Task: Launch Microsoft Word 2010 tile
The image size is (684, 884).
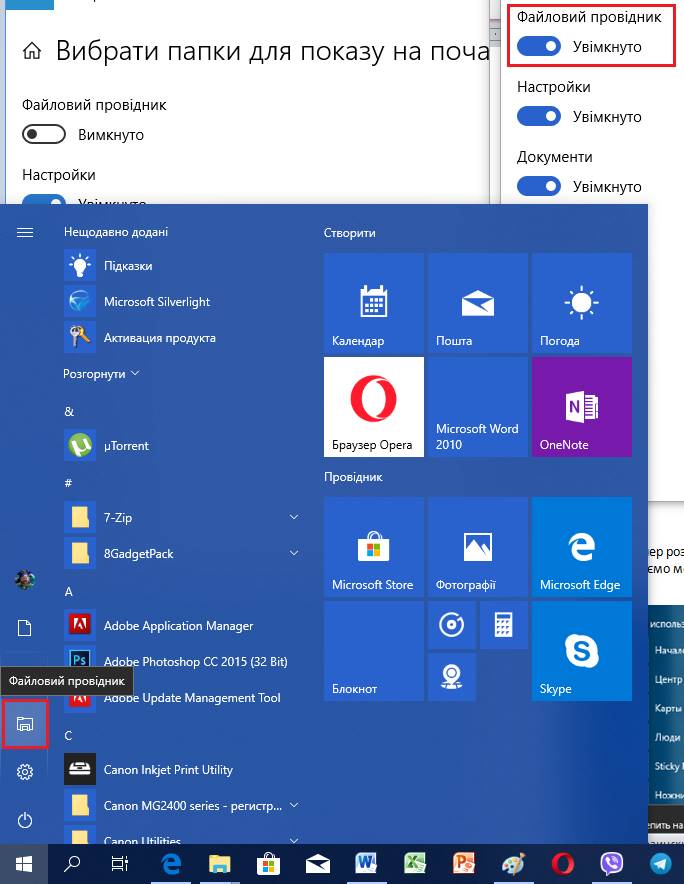Action: (x=478, y=407)
